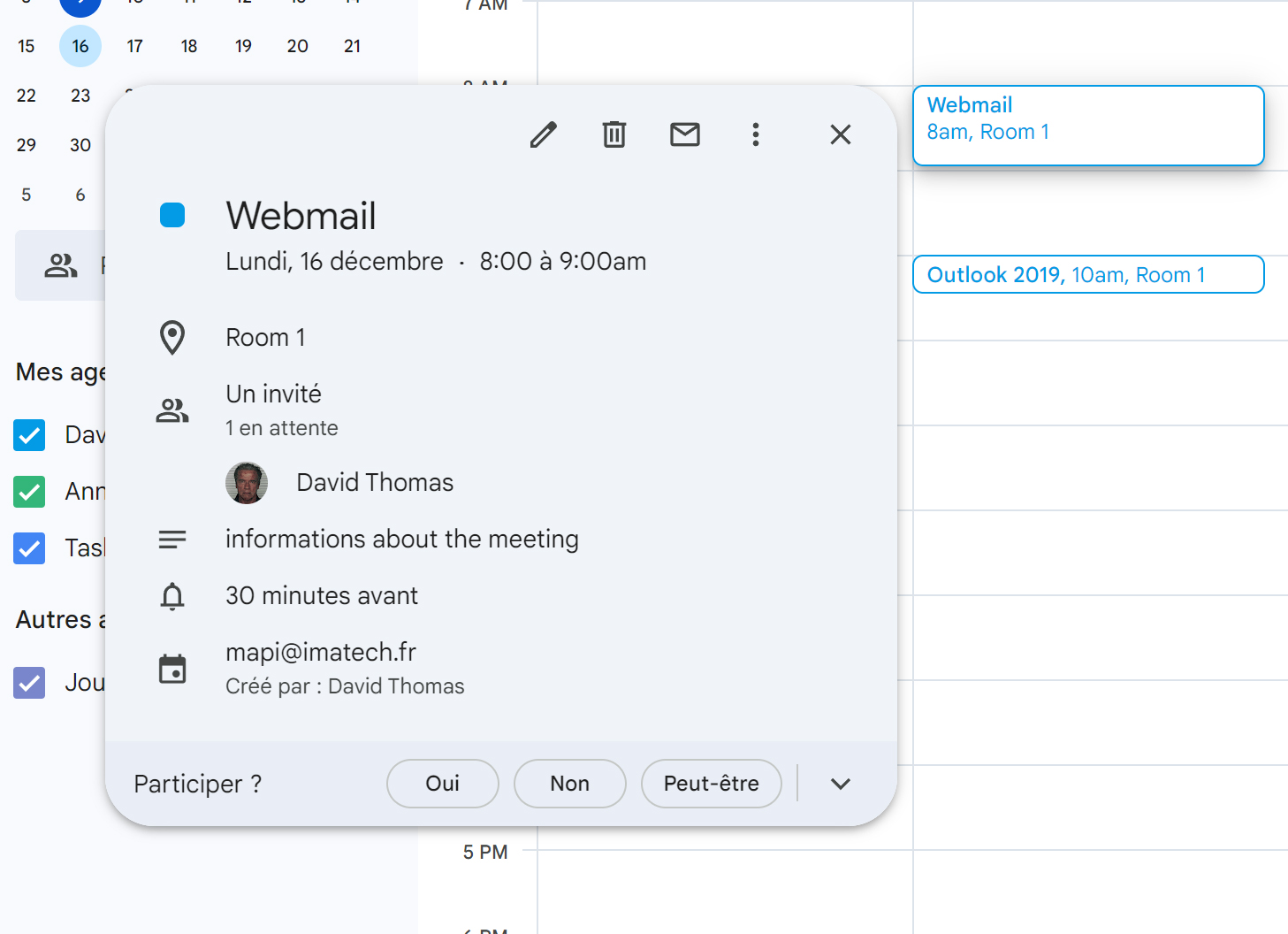The image size is (1288, 934).
Task: Open the three-dot options menu
Action: pos(756,134)
